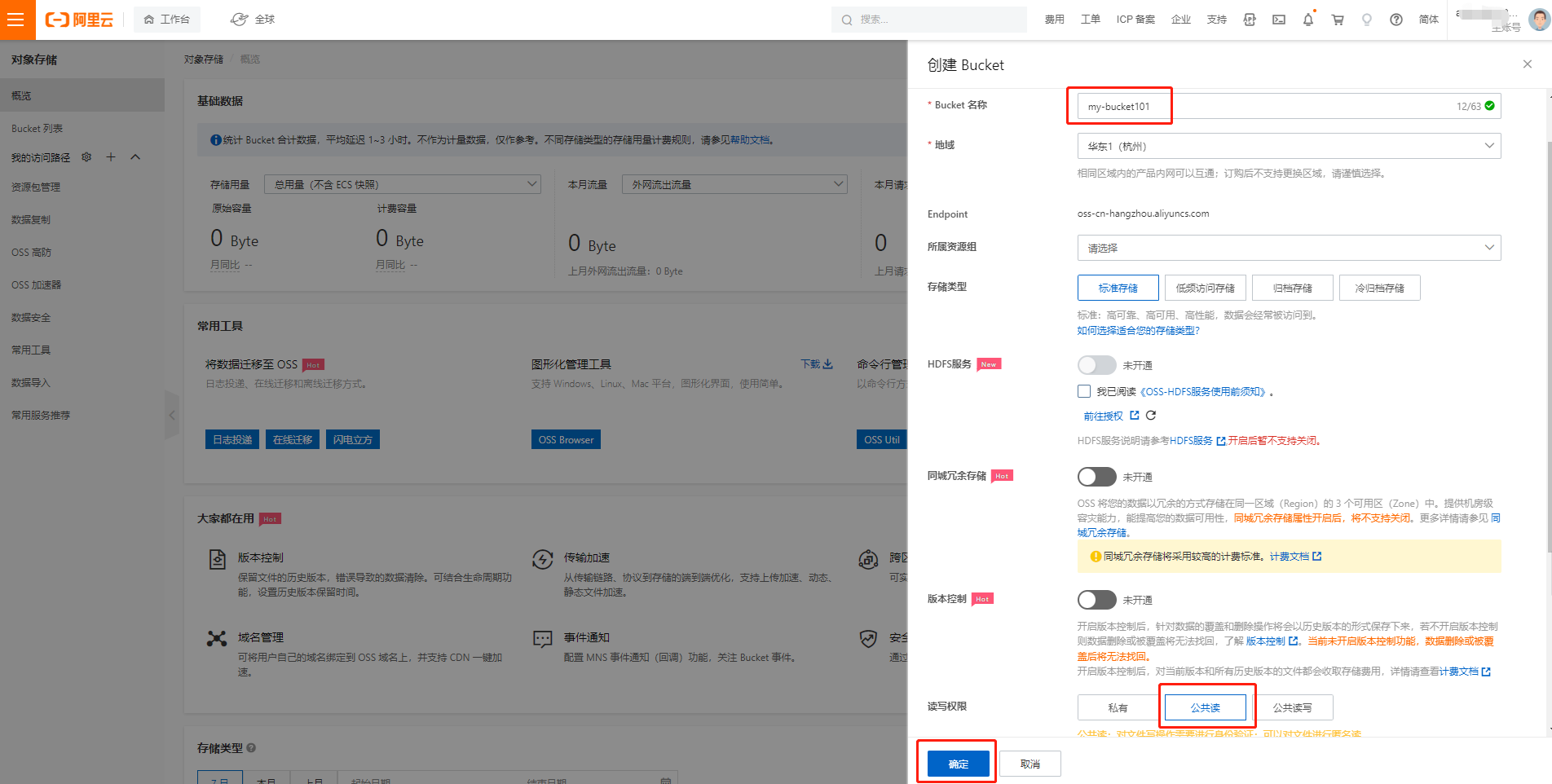Open the API explorer icon
This screenshot has height=784, width=1552.
pos(1250,20)
